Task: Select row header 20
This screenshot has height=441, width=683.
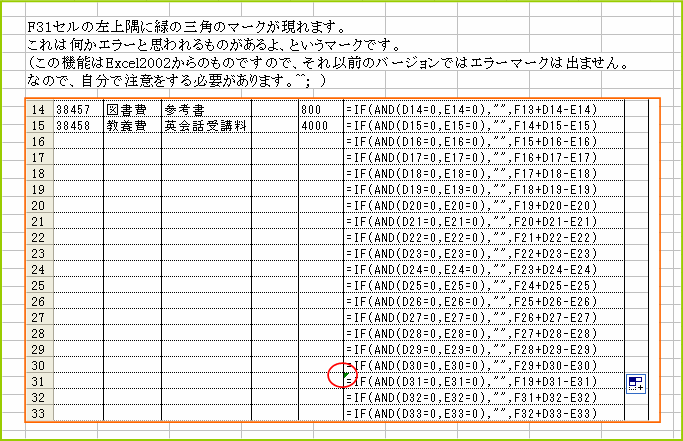Action: coord(39,205)
